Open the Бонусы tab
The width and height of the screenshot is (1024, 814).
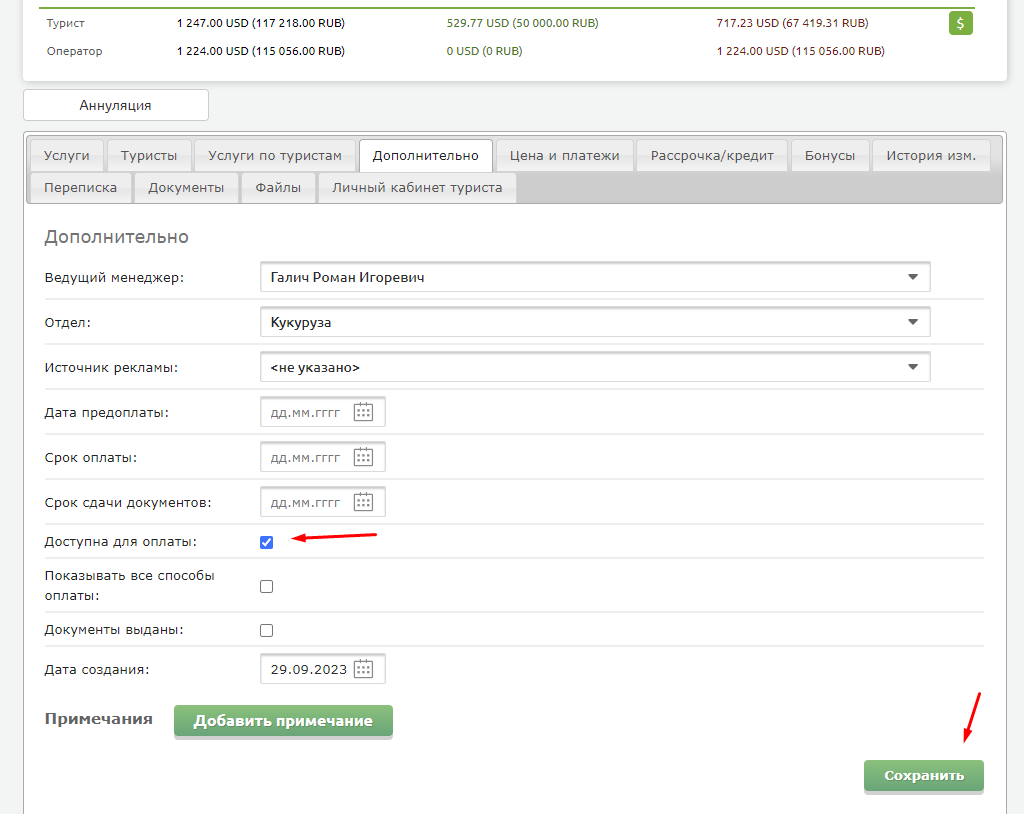click(x=830, y=155)
